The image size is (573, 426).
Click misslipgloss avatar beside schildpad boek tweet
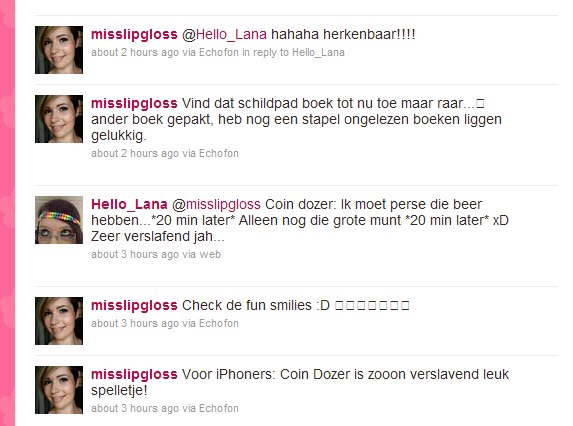[x=59, y=119]
